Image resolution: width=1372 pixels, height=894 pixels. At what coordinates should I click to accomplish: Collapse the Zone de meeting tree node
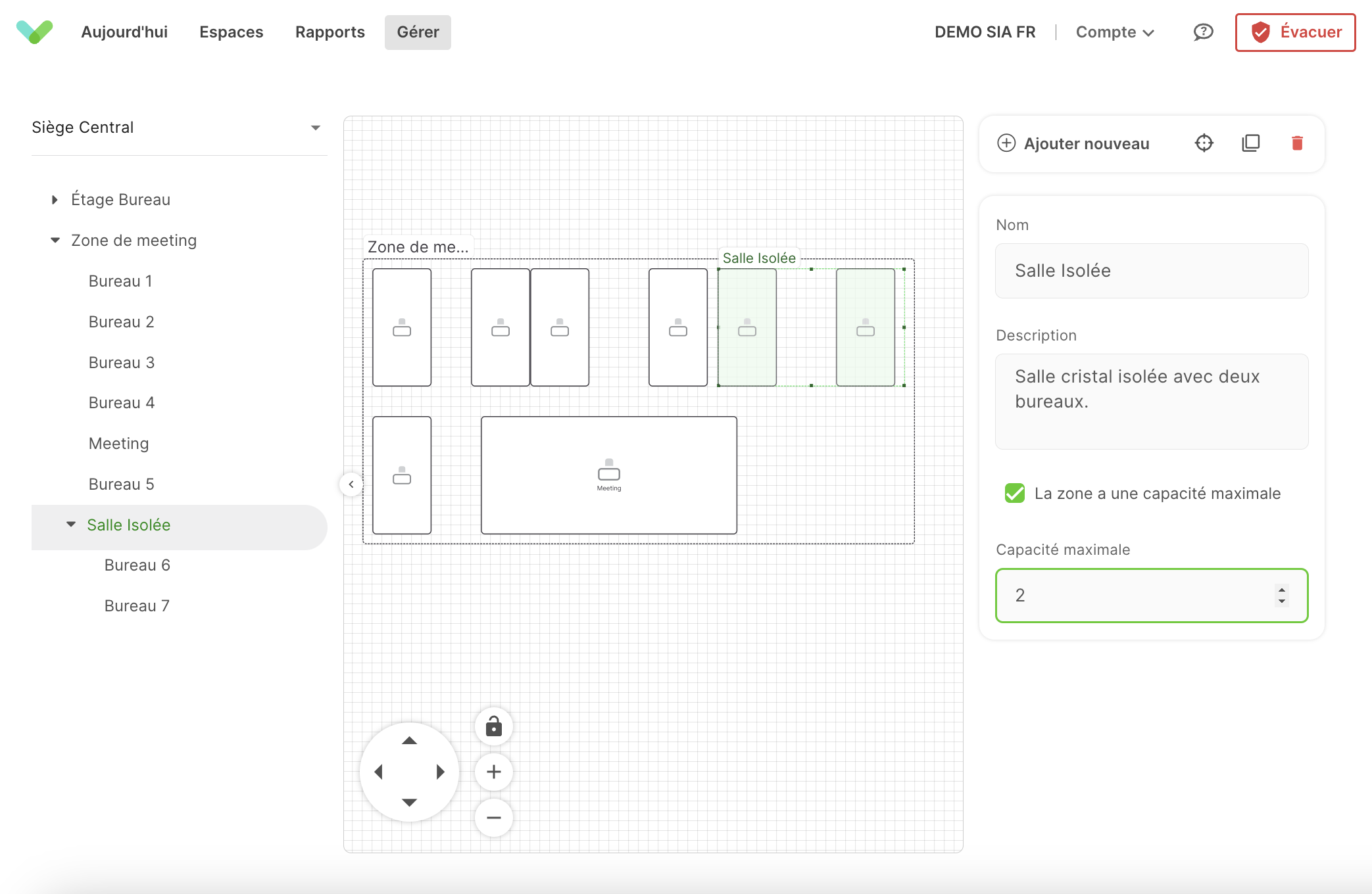pyautogui.click(x=55, y=240)
